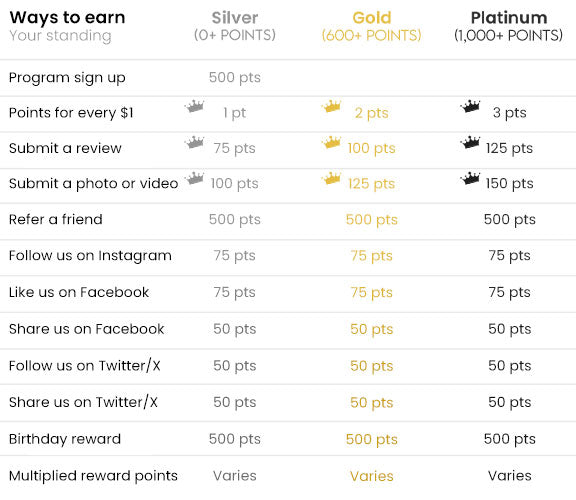Click Gold 'Varies' for multiplied reward points
This screenshot has width=576, height=500.
pos(371,476)
